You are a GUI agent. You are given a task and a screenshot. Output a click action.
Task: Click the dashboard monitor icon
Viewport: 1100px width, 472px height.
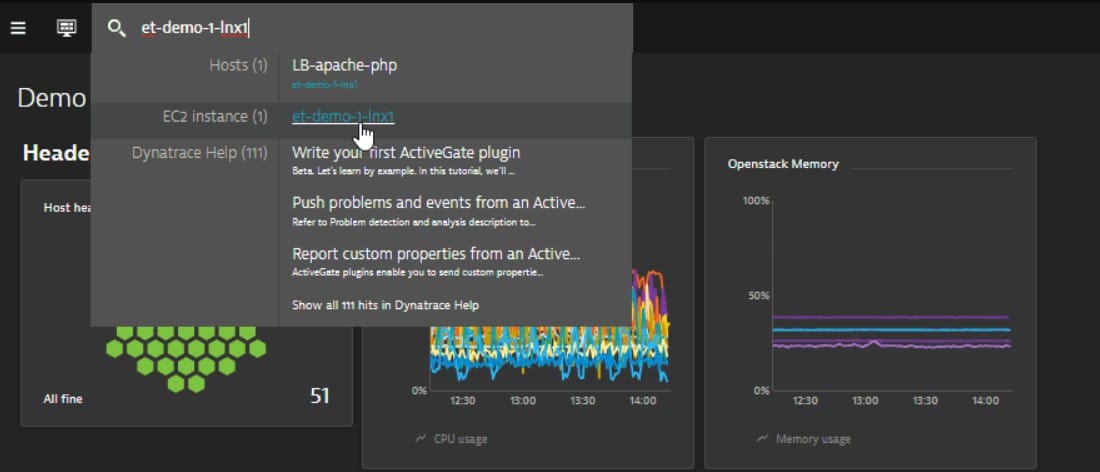(67, 28)
